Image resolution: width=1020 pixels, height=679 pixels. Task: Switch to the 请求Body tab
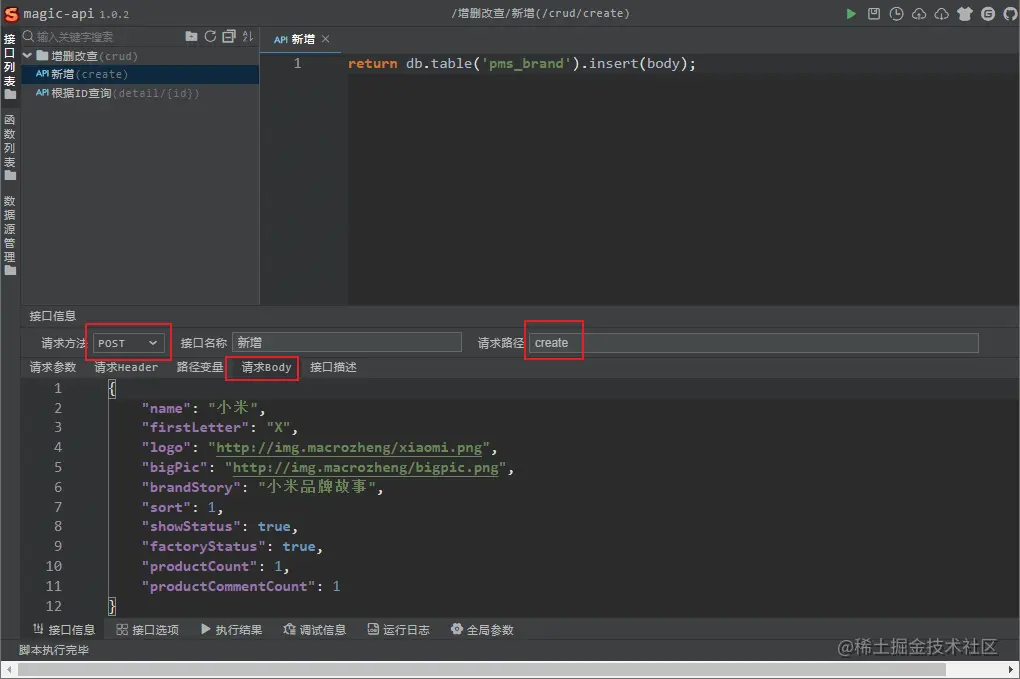[266, 367]
